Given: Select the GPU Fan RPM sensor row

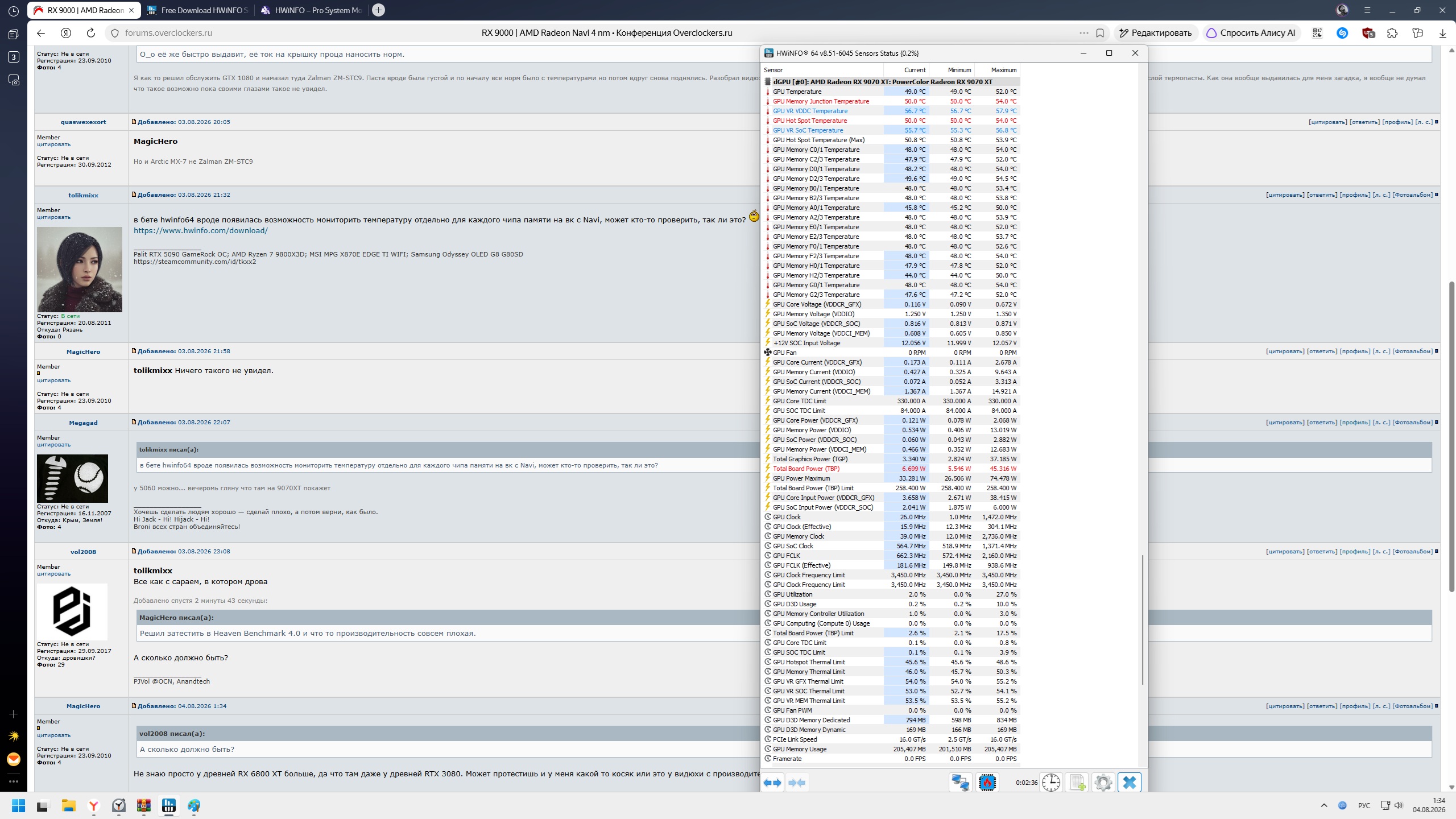Looking at the screenshot, I should pos(891,353).
